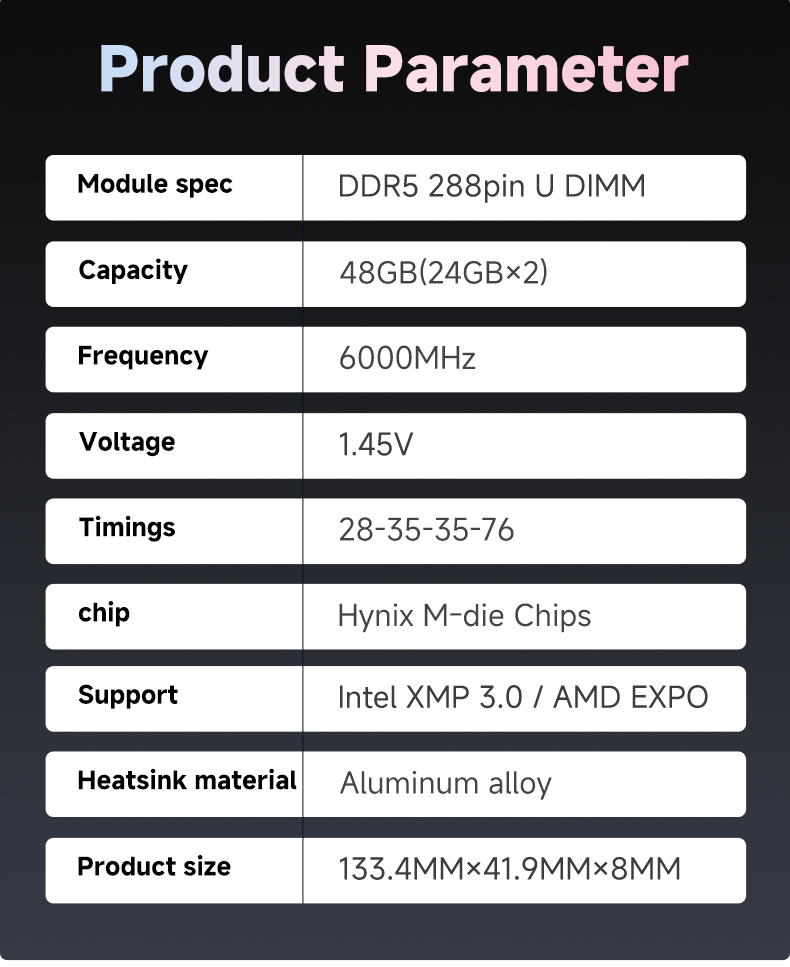Click the 6000MHz frequency value
This screenshot has height=967, width=790.
[x=407, y=358]
